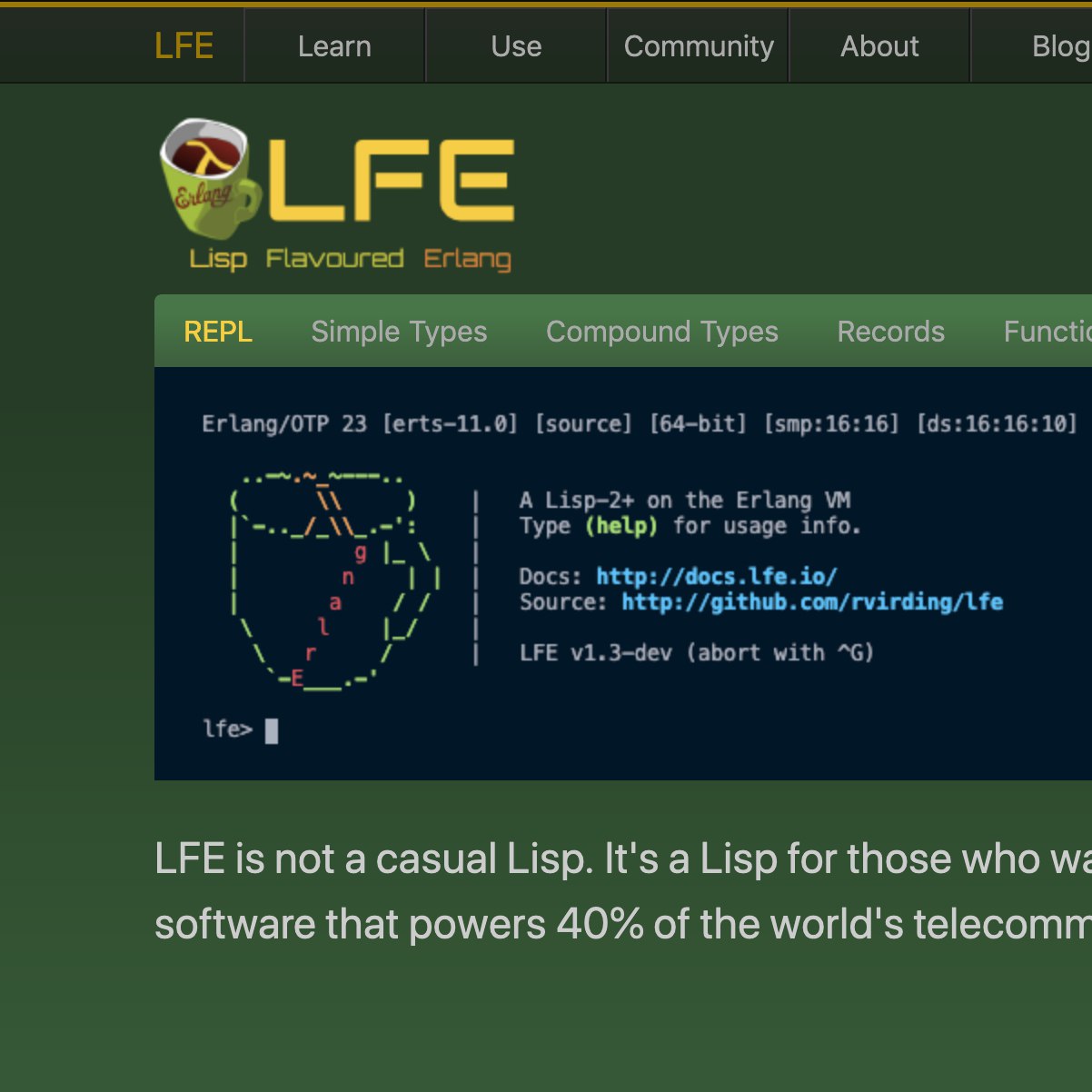This screenshot has height=1092, width=1092.
Task: Click the http://docs.lfe.io/ URL
Action: coord(717,576)
